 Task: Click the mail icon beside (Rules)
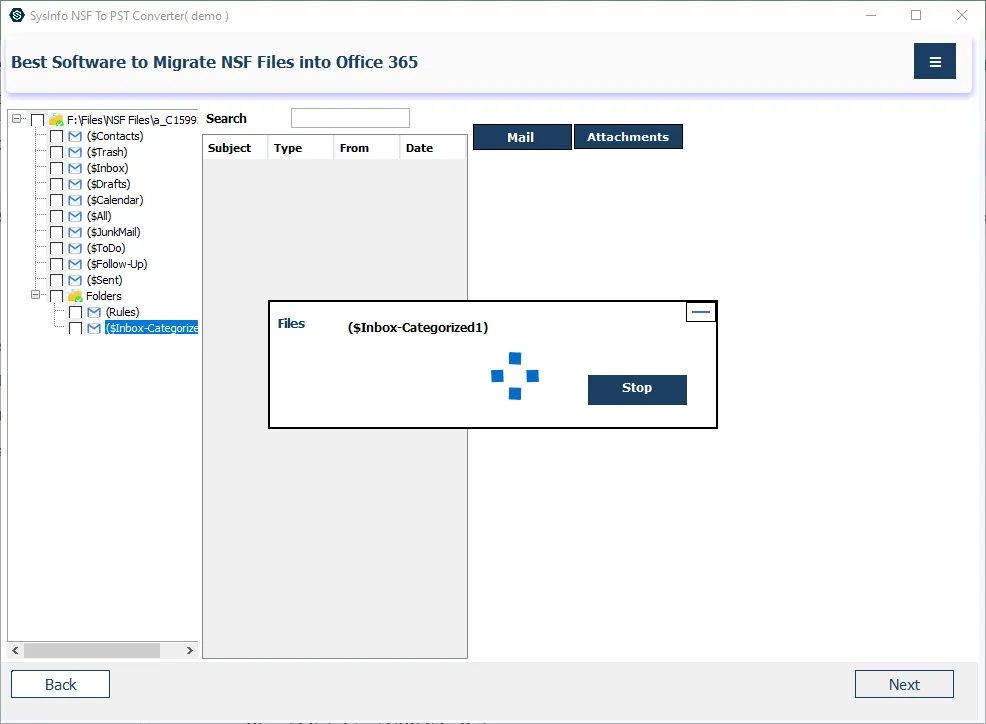94,312
